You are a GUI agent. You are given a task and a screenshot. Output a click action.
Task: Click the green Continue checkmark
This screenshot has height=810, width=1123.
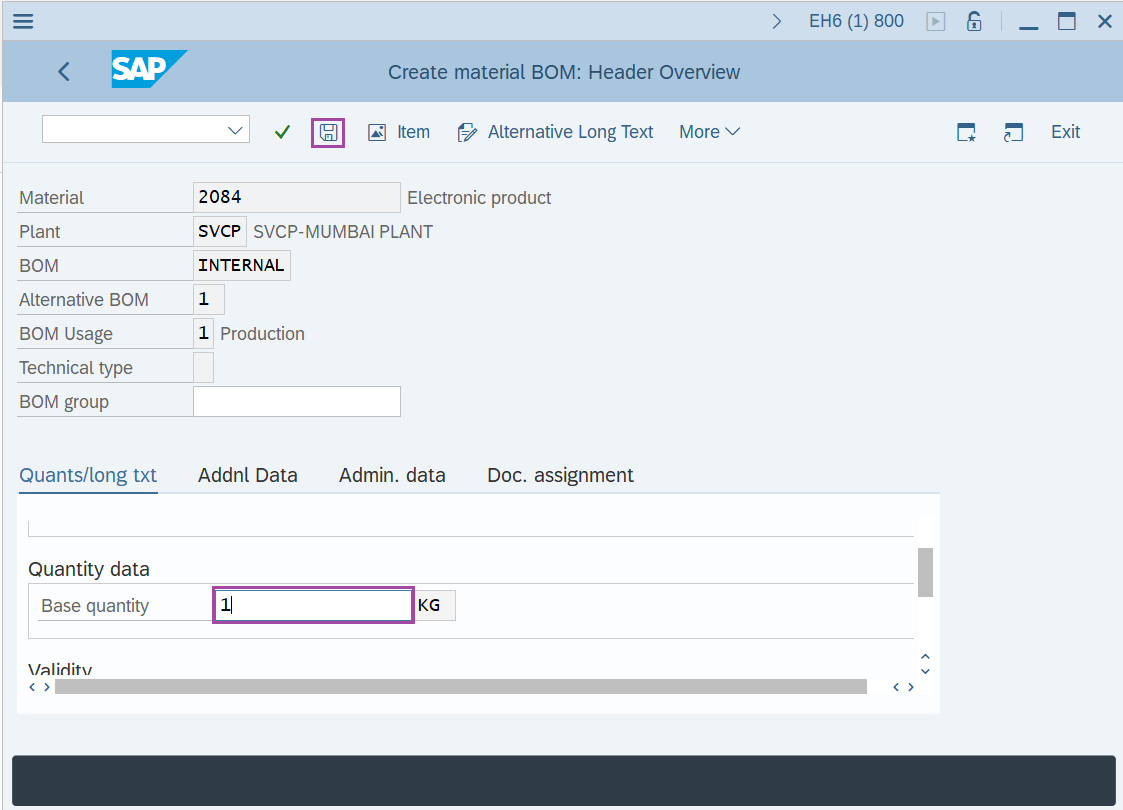pos(281,131)
